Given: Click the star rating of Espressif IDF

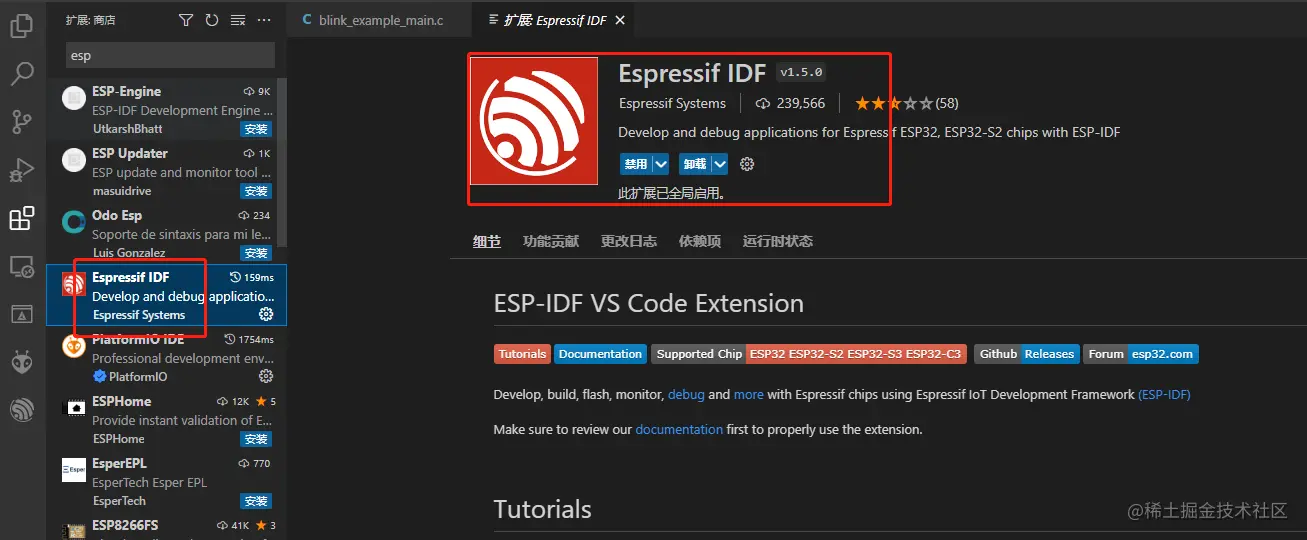Looking at the screenshot, I should click(893, 103).
